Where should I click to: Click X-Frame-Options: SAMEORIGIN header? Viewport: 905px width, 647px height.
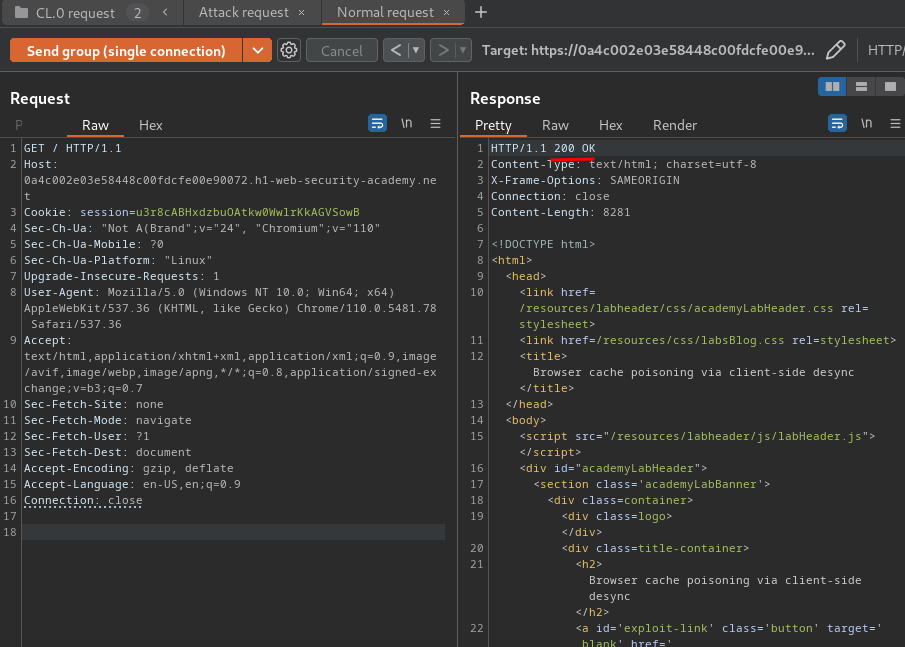point(585,180)
